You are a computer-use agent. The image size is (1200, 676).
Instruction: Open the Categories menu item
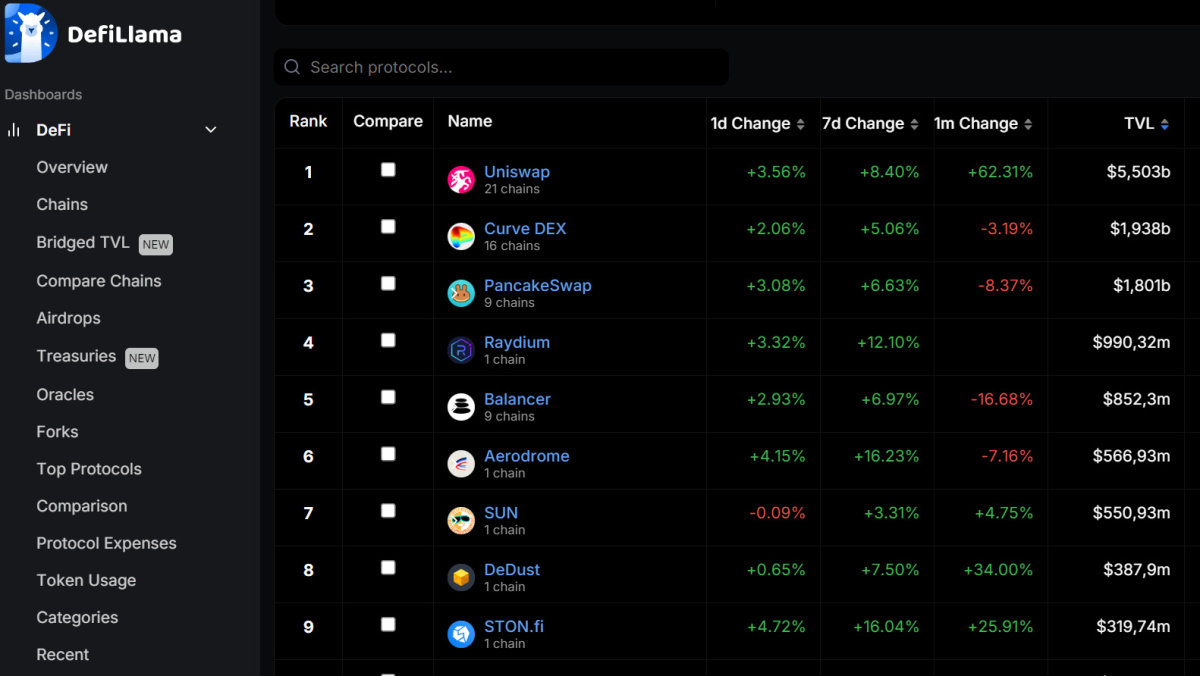77,617
